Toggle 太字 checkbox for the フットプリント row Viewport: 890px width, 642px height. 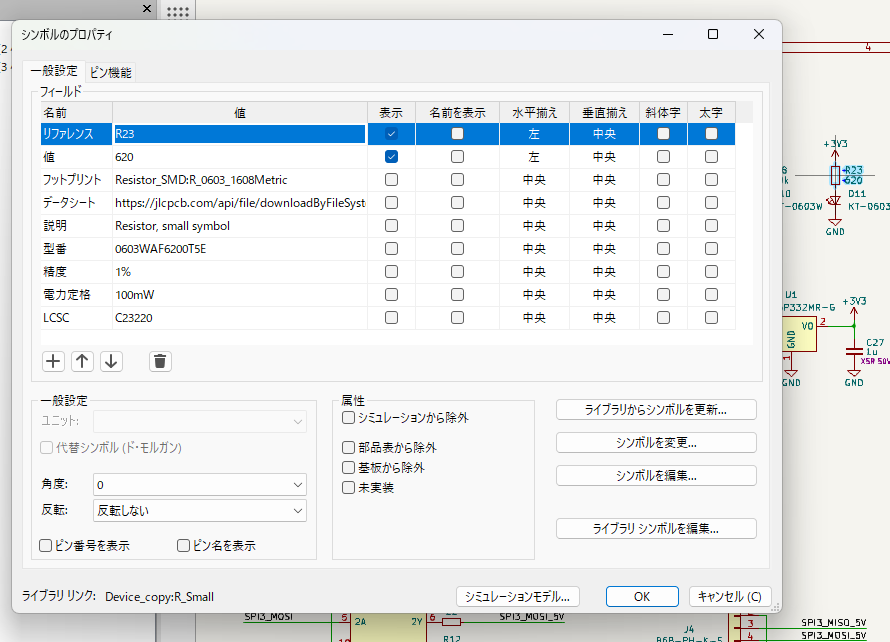pos(711,180)
